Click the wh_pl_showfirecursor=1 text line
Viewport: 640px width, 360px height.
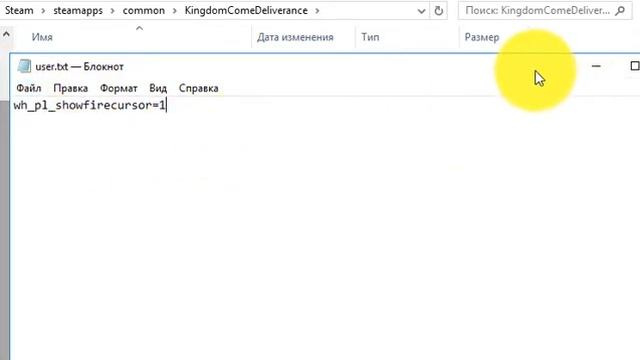pos(89,105)
